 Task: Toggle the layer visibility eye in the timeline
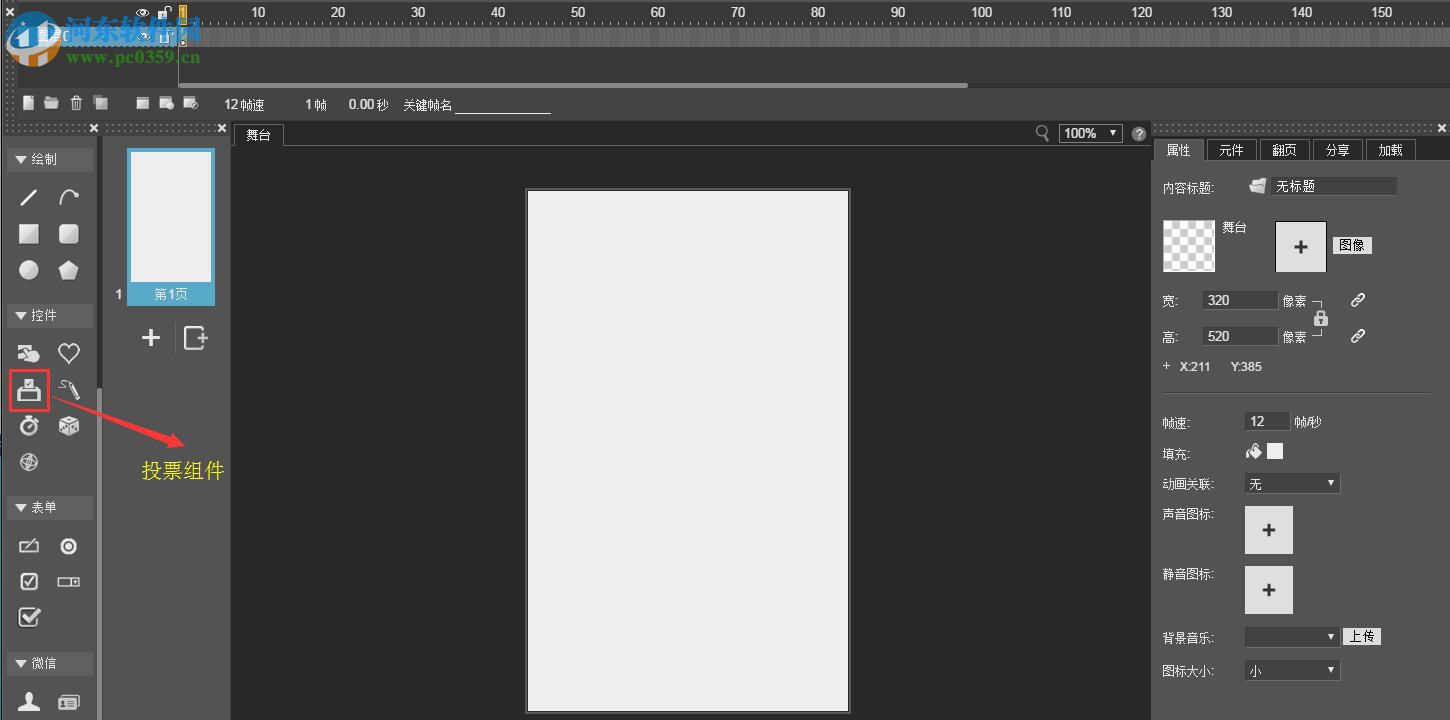pos(141,13)
